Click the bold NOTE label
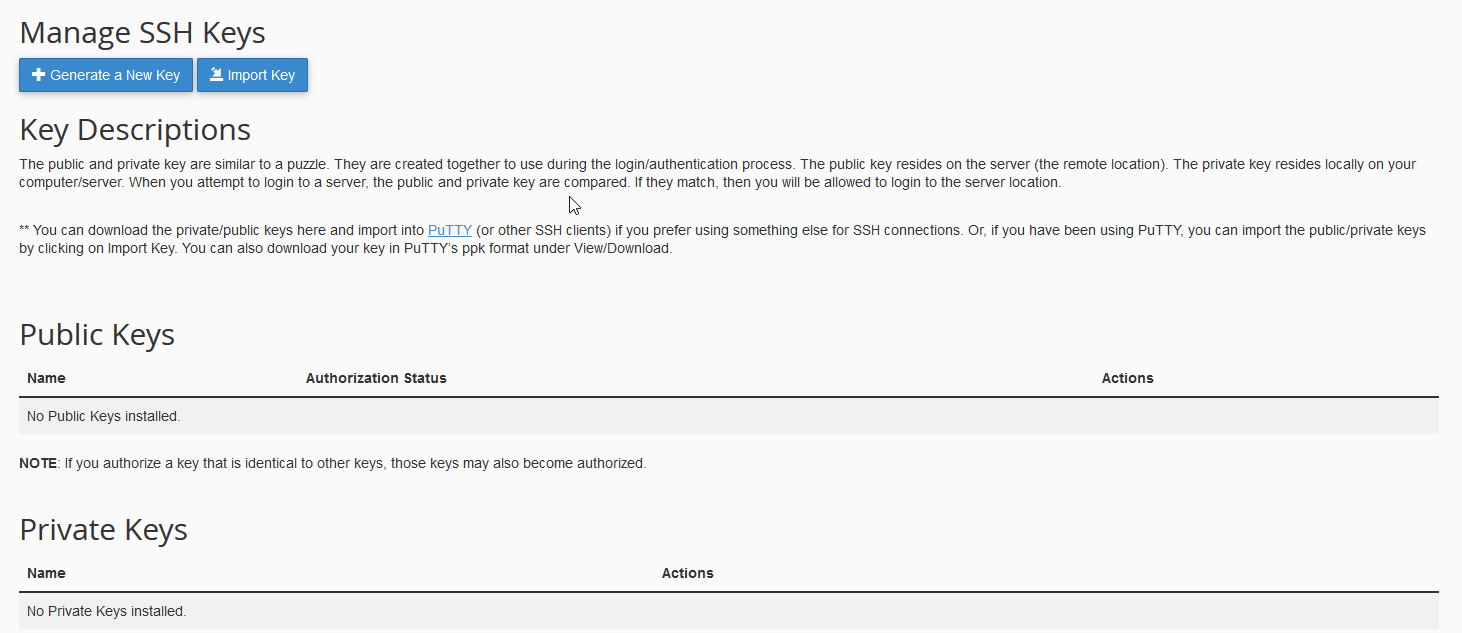The image size is (1462, 633). pyautogui.click(x=38, y=464)
